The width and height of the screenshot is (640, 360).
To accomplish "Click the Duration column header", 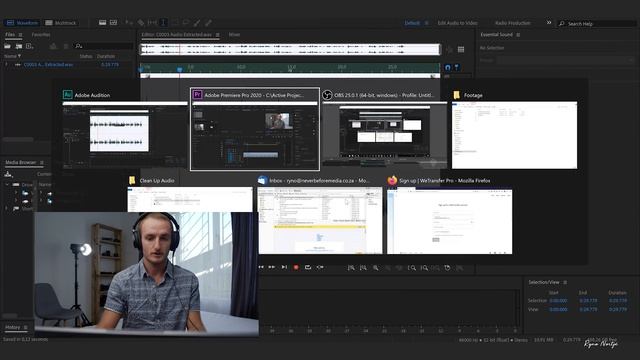I will coord(106,56).
